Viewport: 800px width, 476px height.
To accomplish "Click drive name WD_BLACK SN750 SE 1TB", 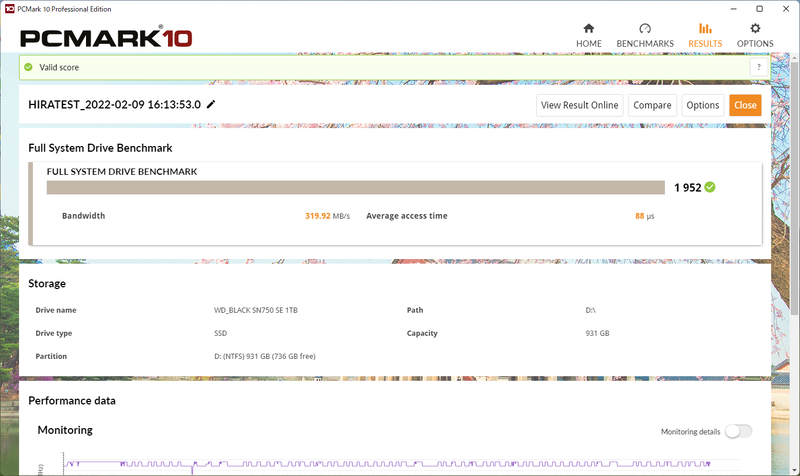I will [x=256, y=310].
